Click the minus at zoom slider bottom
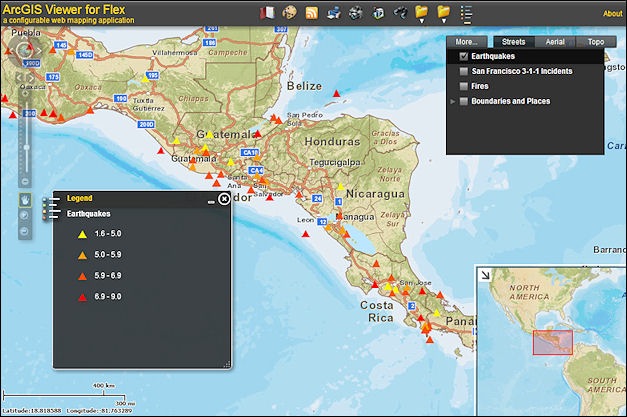This screenshot has height=417, width=627. 25,182
